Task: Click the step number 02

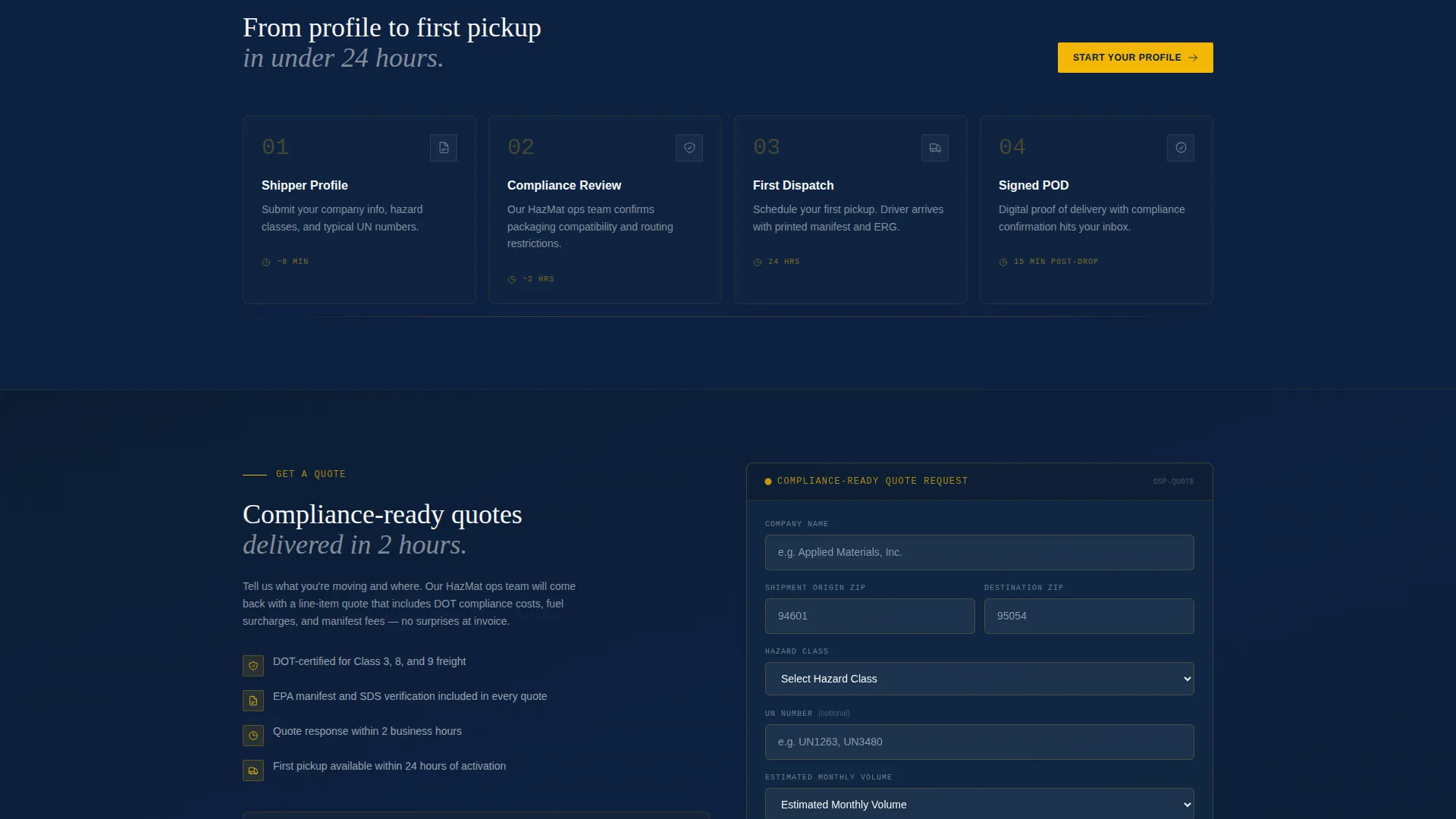Action: click(x=521, y=147)
